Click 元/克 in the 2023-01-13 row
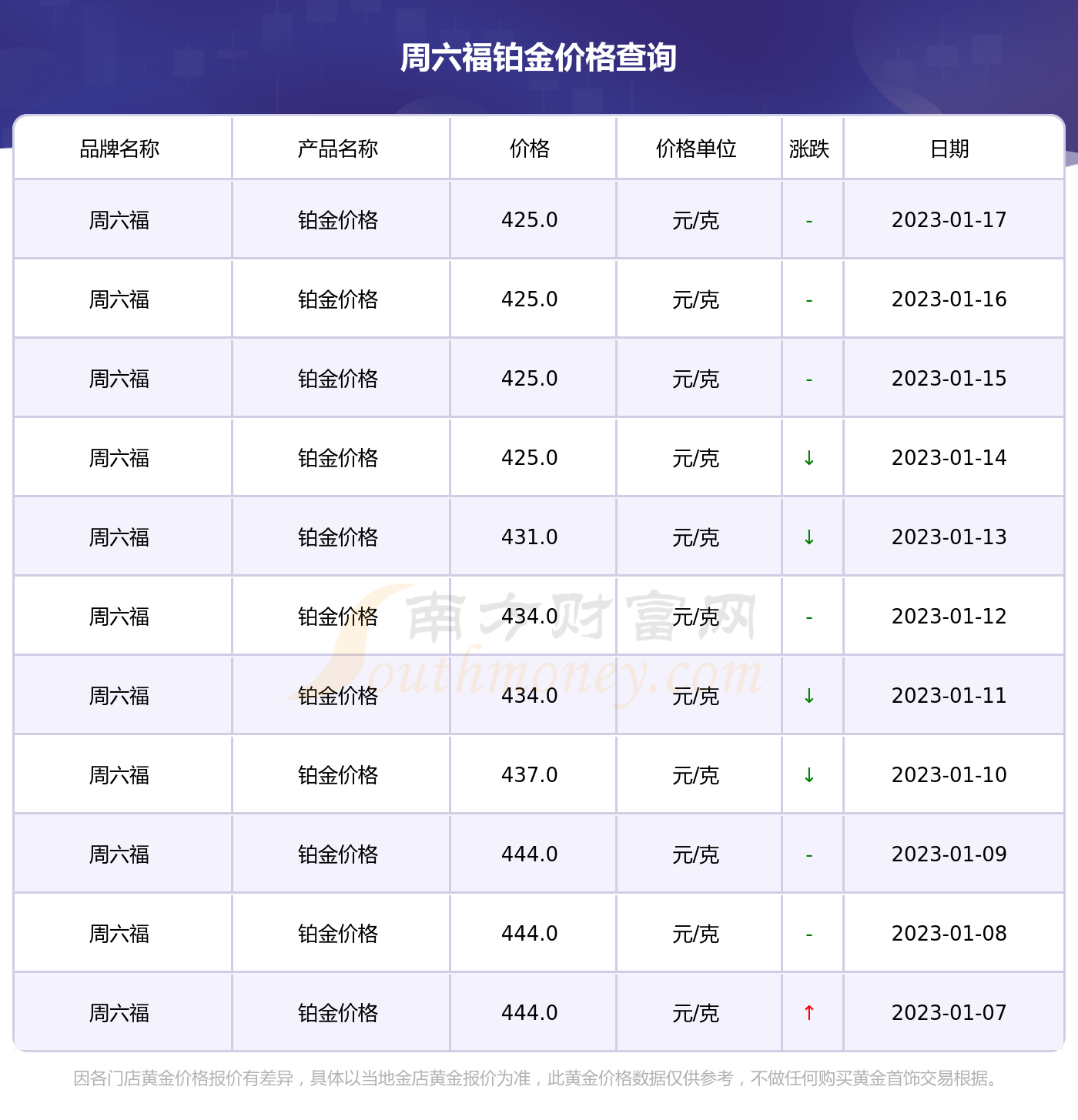Image resolution: width=1078 pixels, height=1120 pixels. pyautogui.click(x=696, y=537)
